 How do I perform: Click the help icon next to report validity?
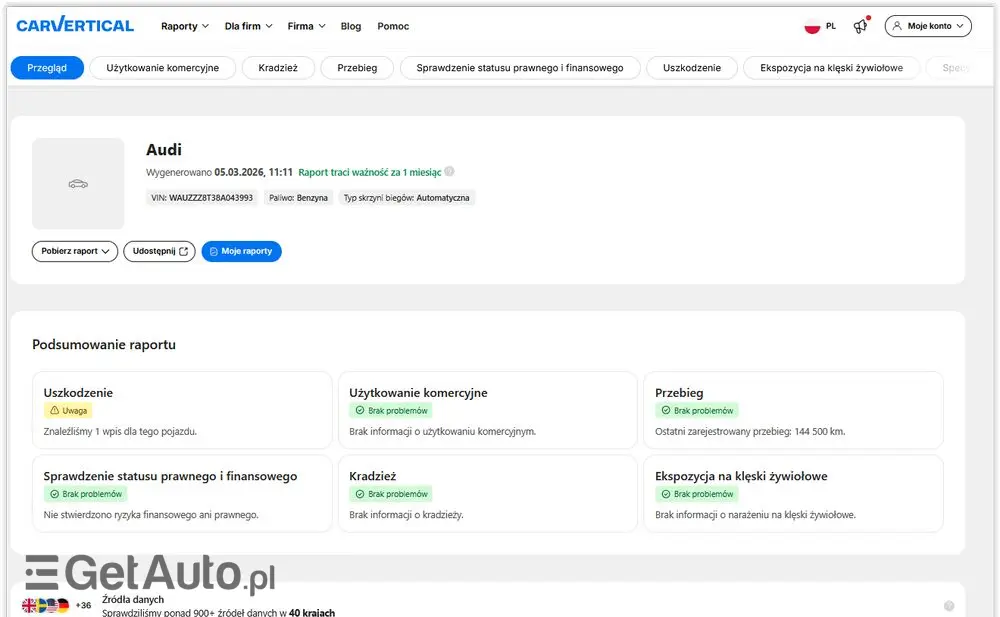click(450, 172)
